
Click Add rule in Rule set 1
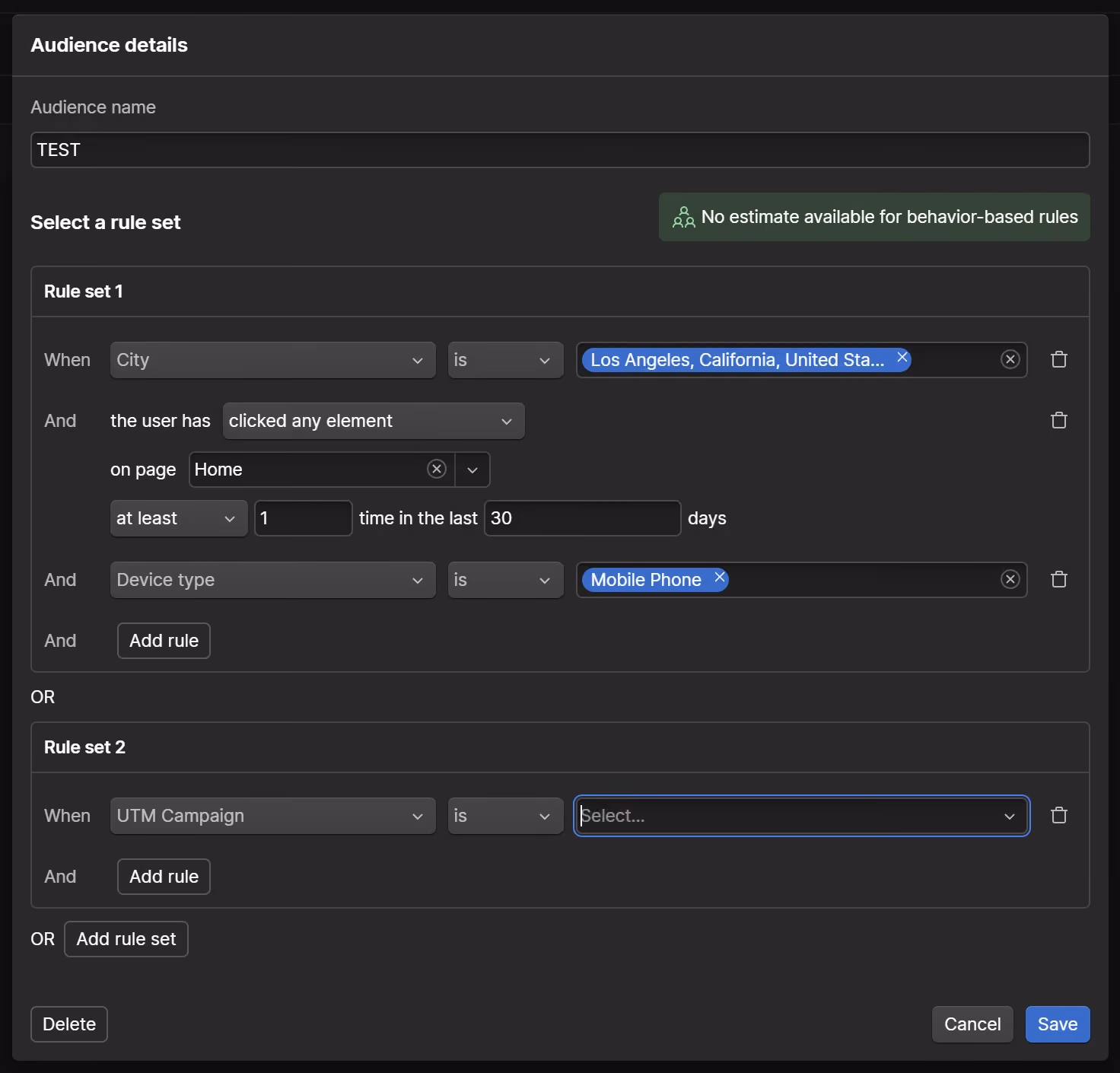[164, 641]
